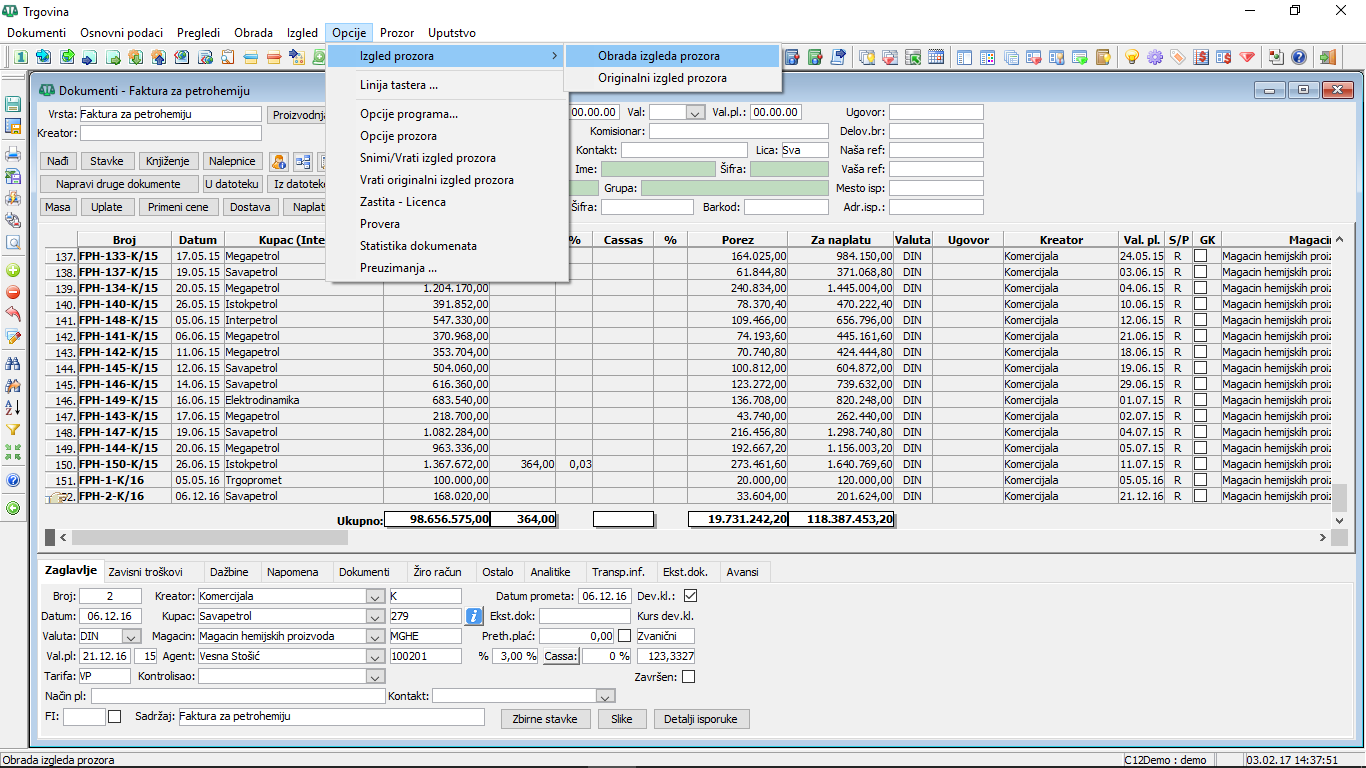Click the A-Z sort icon in left sidebar
The height and width of the screenshot is (768, 1366).
tap(14, 407)
